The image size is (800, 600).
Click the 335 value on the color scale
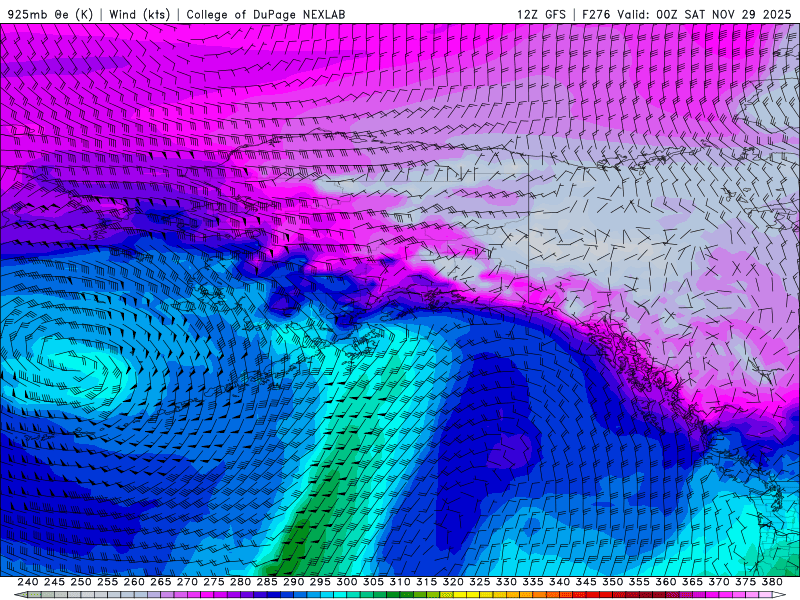pyautogui.click(x=533, y=582)
